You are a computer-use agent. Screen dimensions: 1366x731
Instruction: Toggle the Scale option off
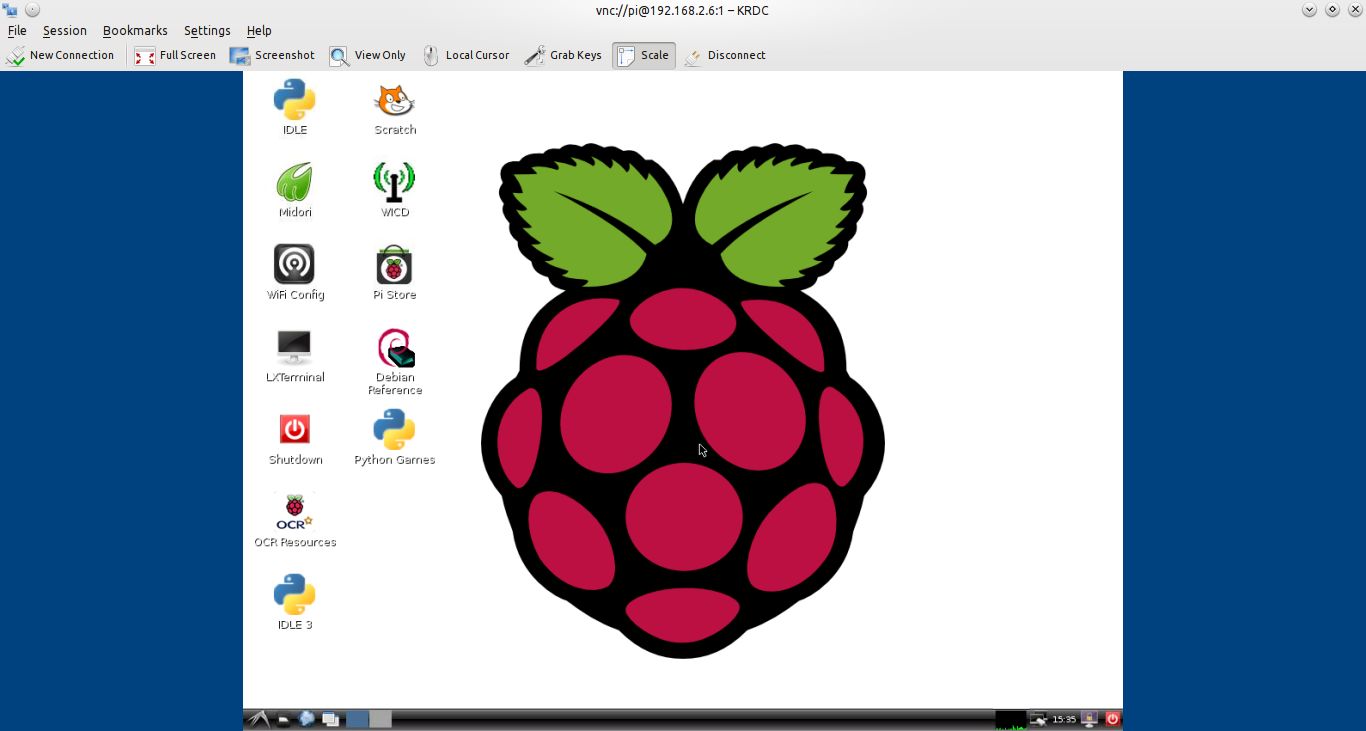pos(644,56)
